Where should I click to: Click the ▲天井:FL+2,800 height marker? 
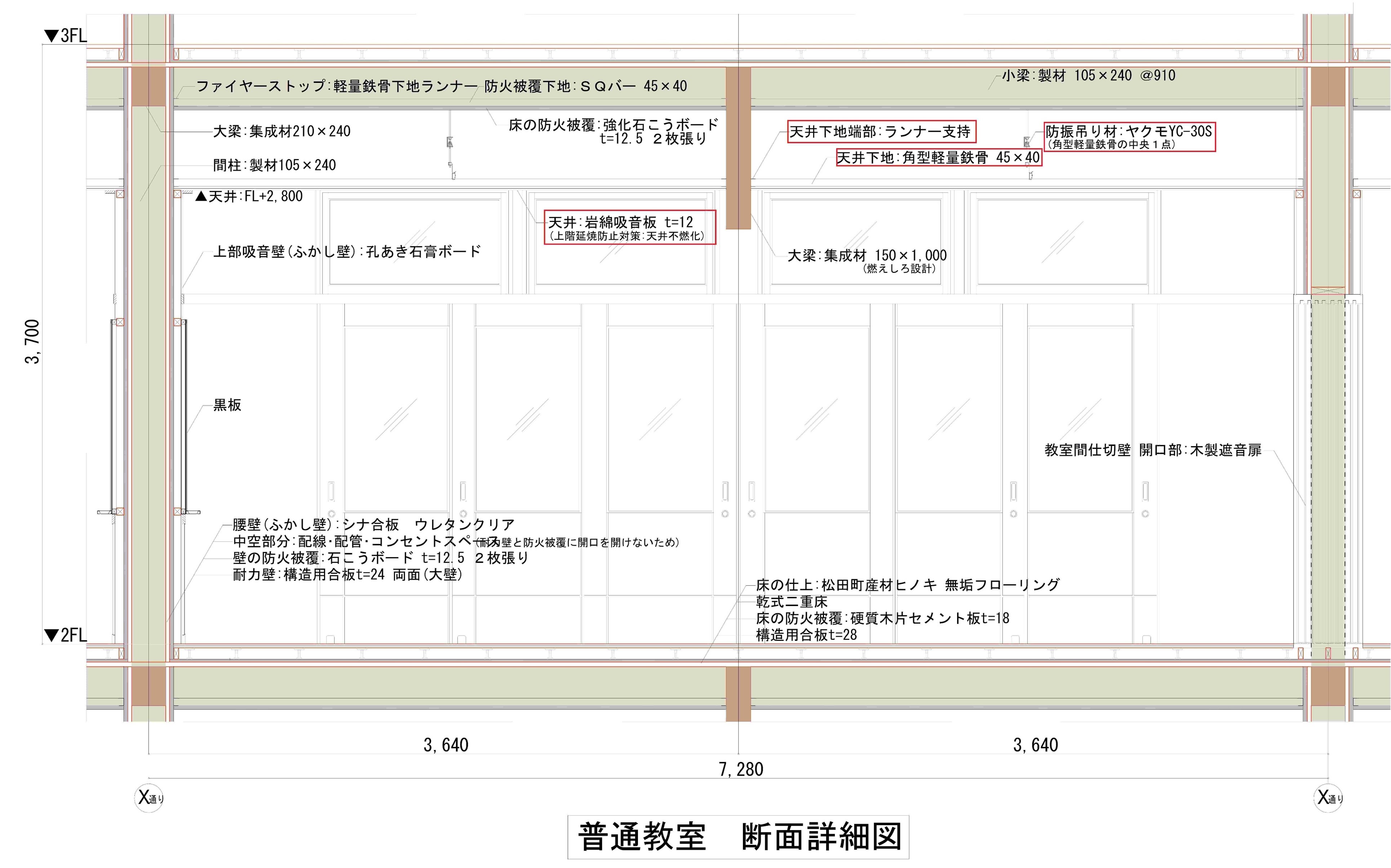(249, 196)
